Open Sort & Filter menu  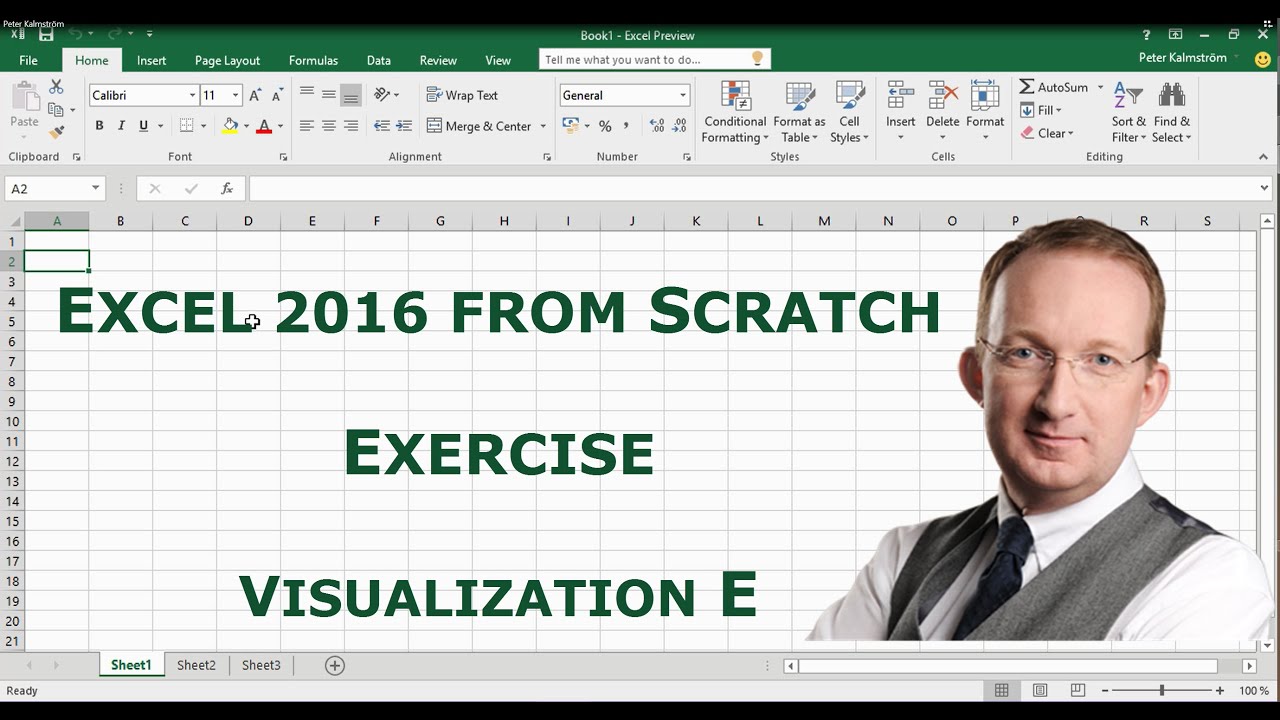click(1129, 112)
